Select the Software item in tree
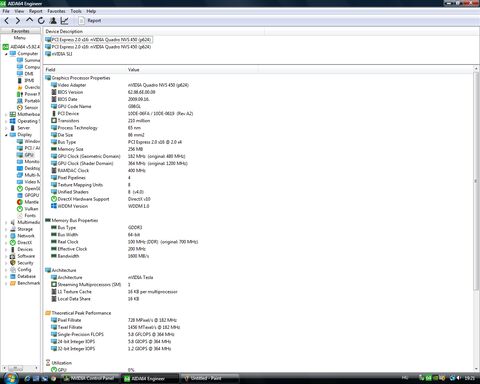480x384 pixels. 22,256
